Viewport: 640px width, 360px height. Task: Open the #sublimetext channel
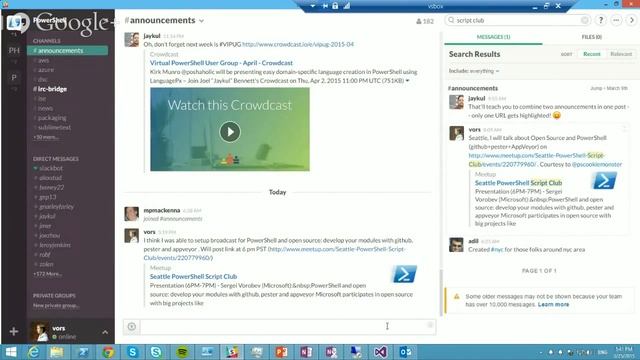54,127
